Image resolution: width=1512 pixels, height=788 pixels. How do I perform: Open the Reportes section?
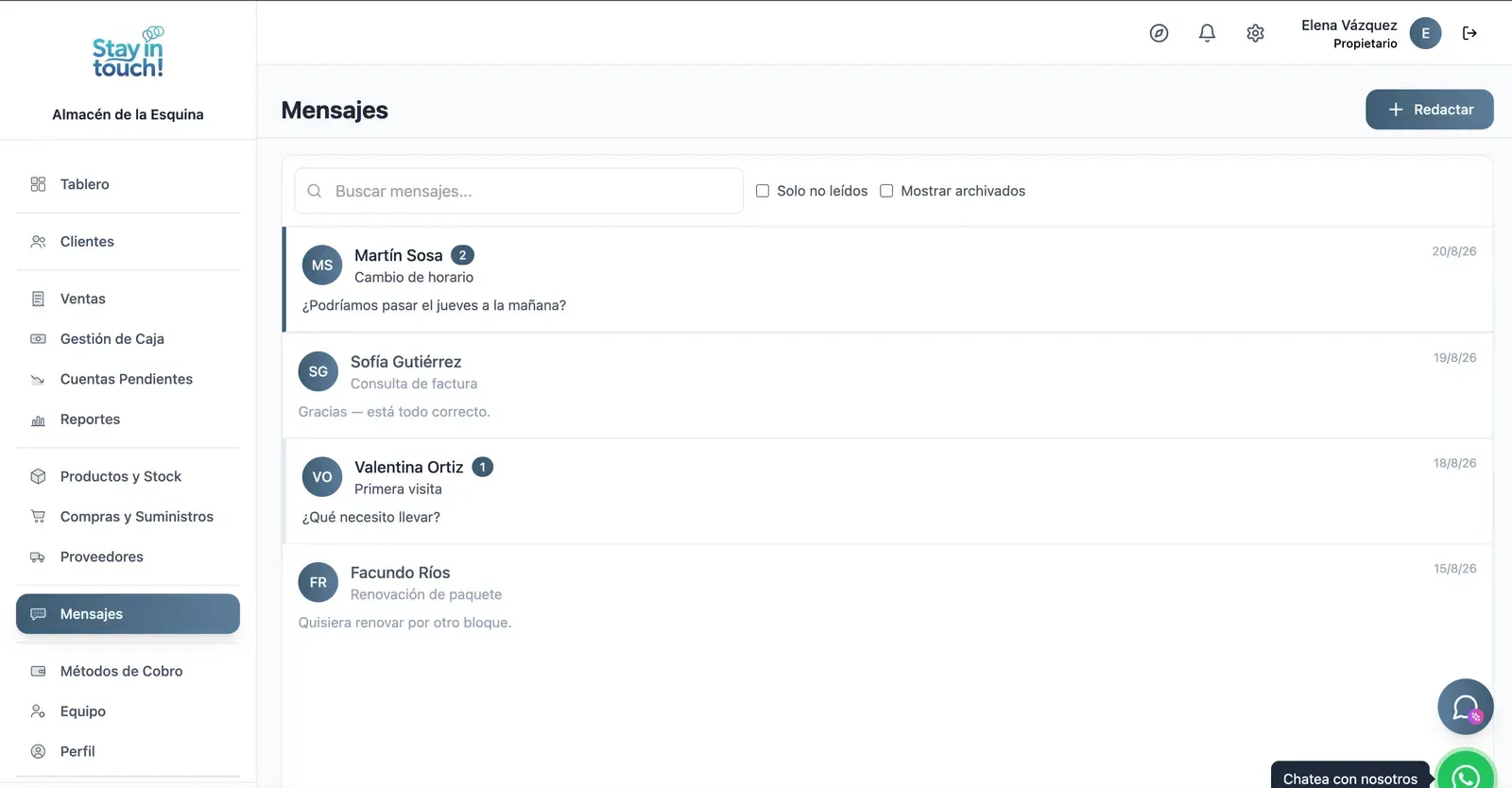pyautogui.click(x=128, y=420)
